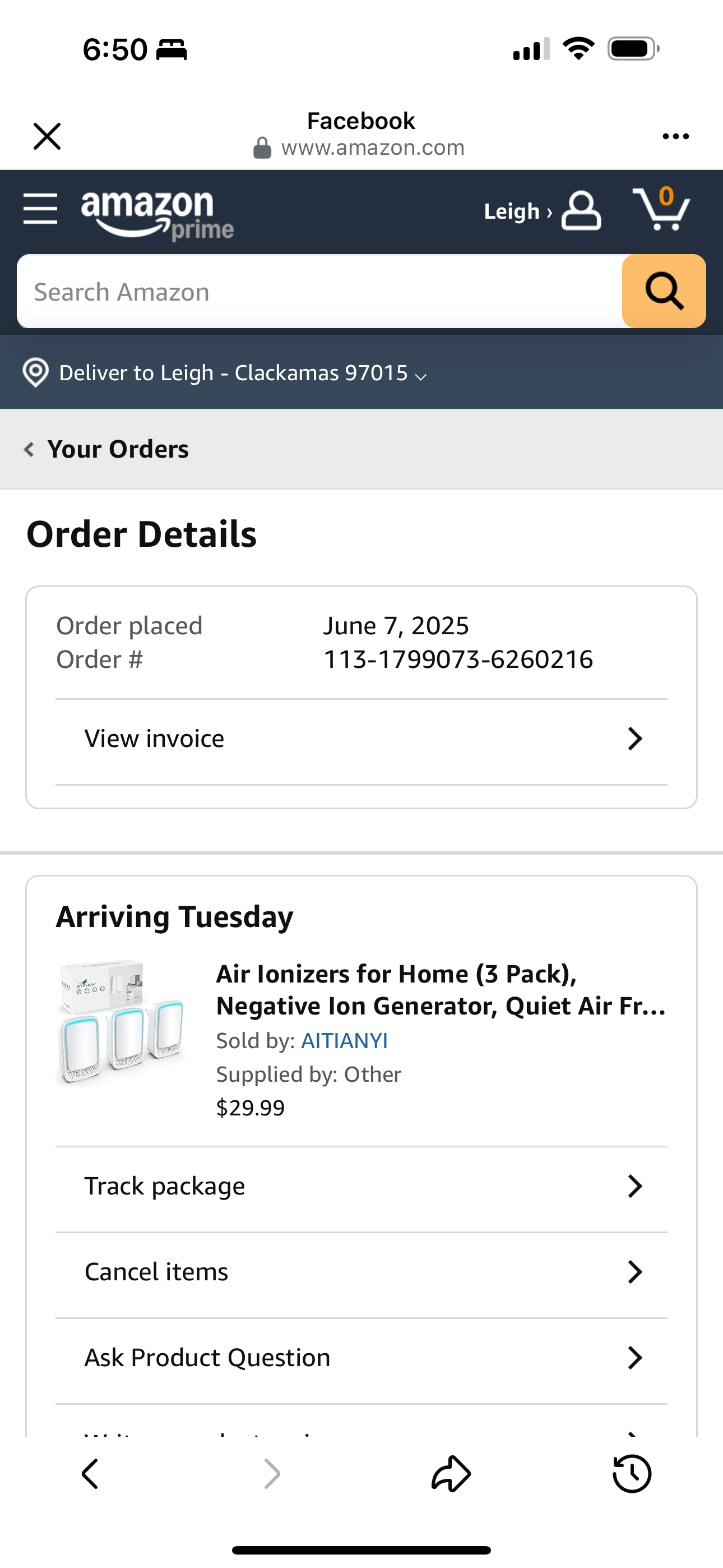
Task: Tap the Amazon Prime logo
Action: click(157, 214)
